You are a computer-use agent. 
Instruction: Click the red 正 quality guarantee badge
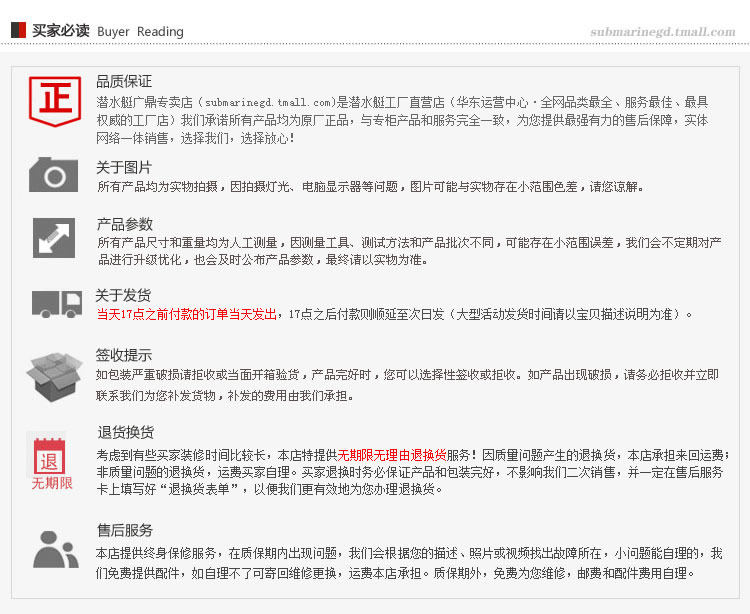click(55, 101)
